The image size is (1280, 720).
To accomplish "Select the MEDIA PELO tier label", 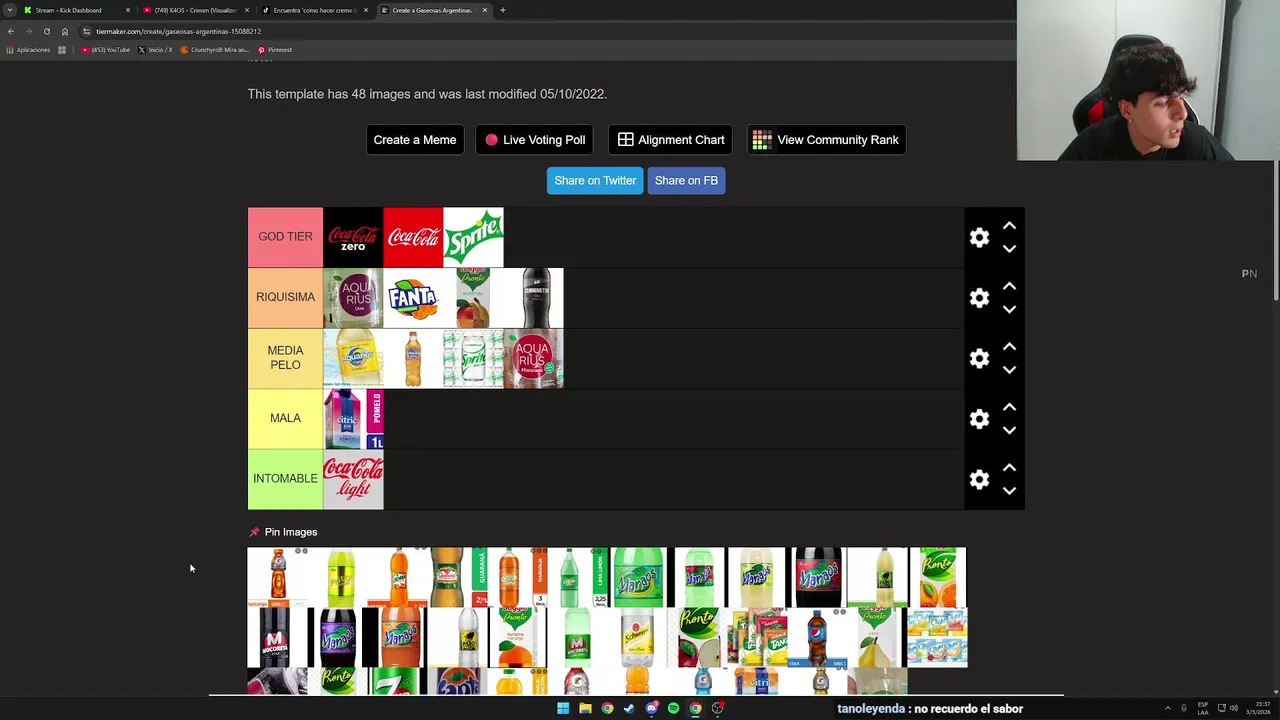I will [x=285, y=358].
